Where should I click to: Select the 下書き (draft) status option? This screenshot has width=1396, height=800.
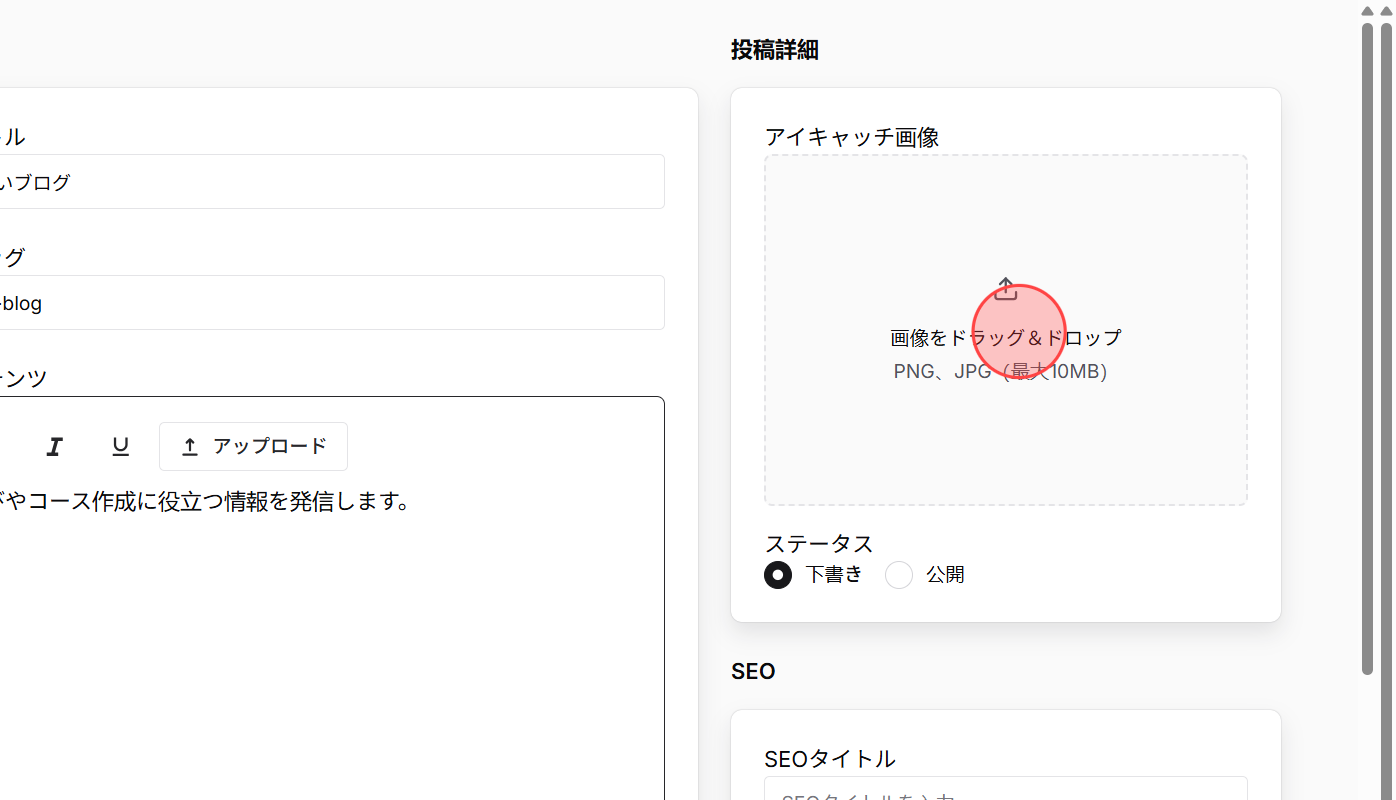tap(778, 575)
